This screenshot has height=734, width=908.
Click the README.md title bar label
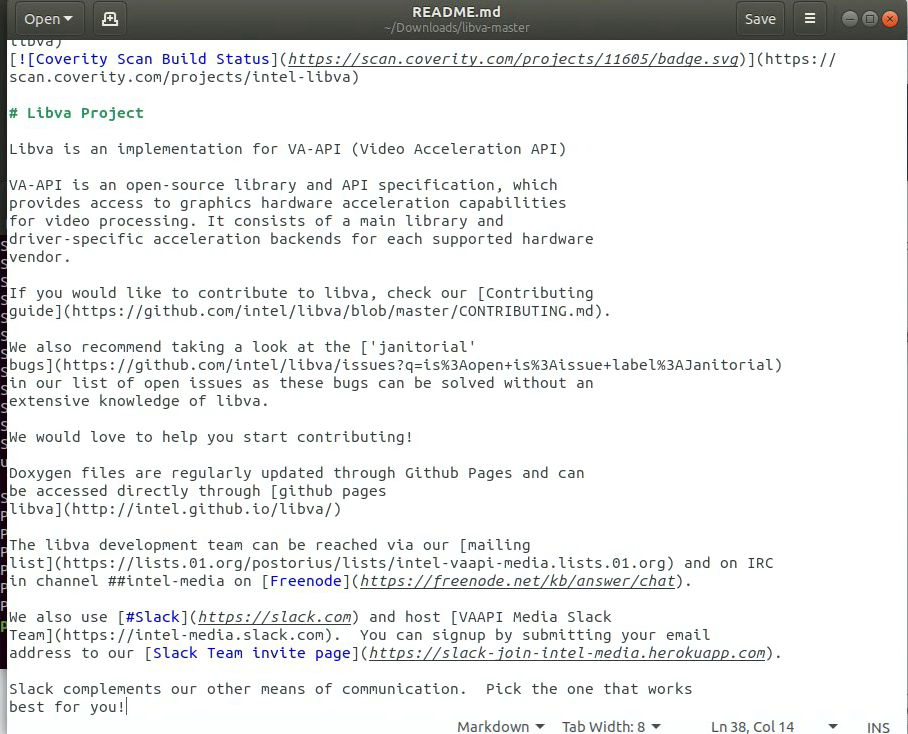coord(456,11)
